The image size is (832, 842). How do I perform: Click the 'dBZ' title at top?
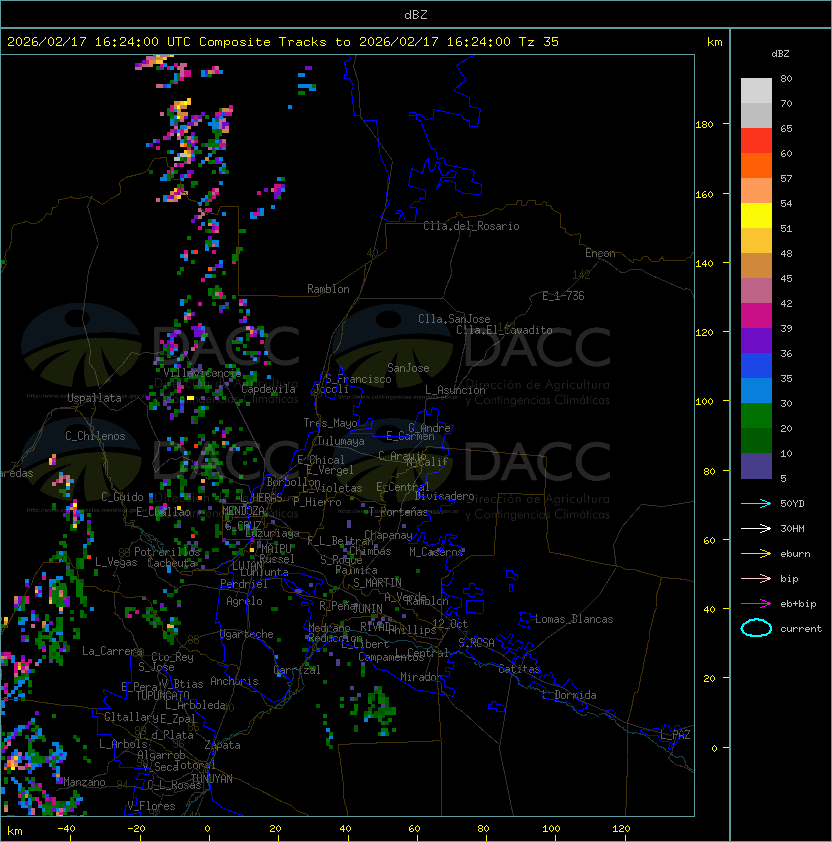coord(416,14)
